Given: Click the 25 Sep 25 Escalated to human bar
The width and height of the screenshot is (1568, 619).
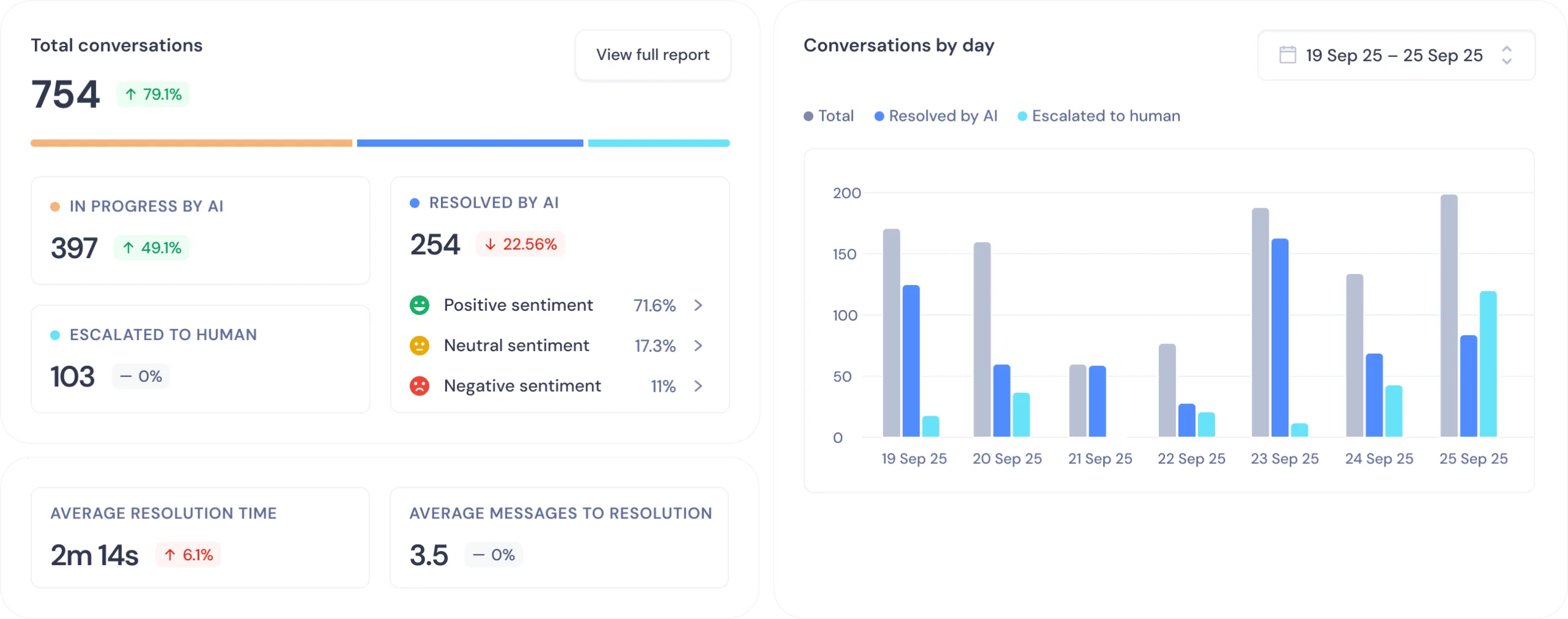Looking at the screenshot, I should tap(1488, 364).
